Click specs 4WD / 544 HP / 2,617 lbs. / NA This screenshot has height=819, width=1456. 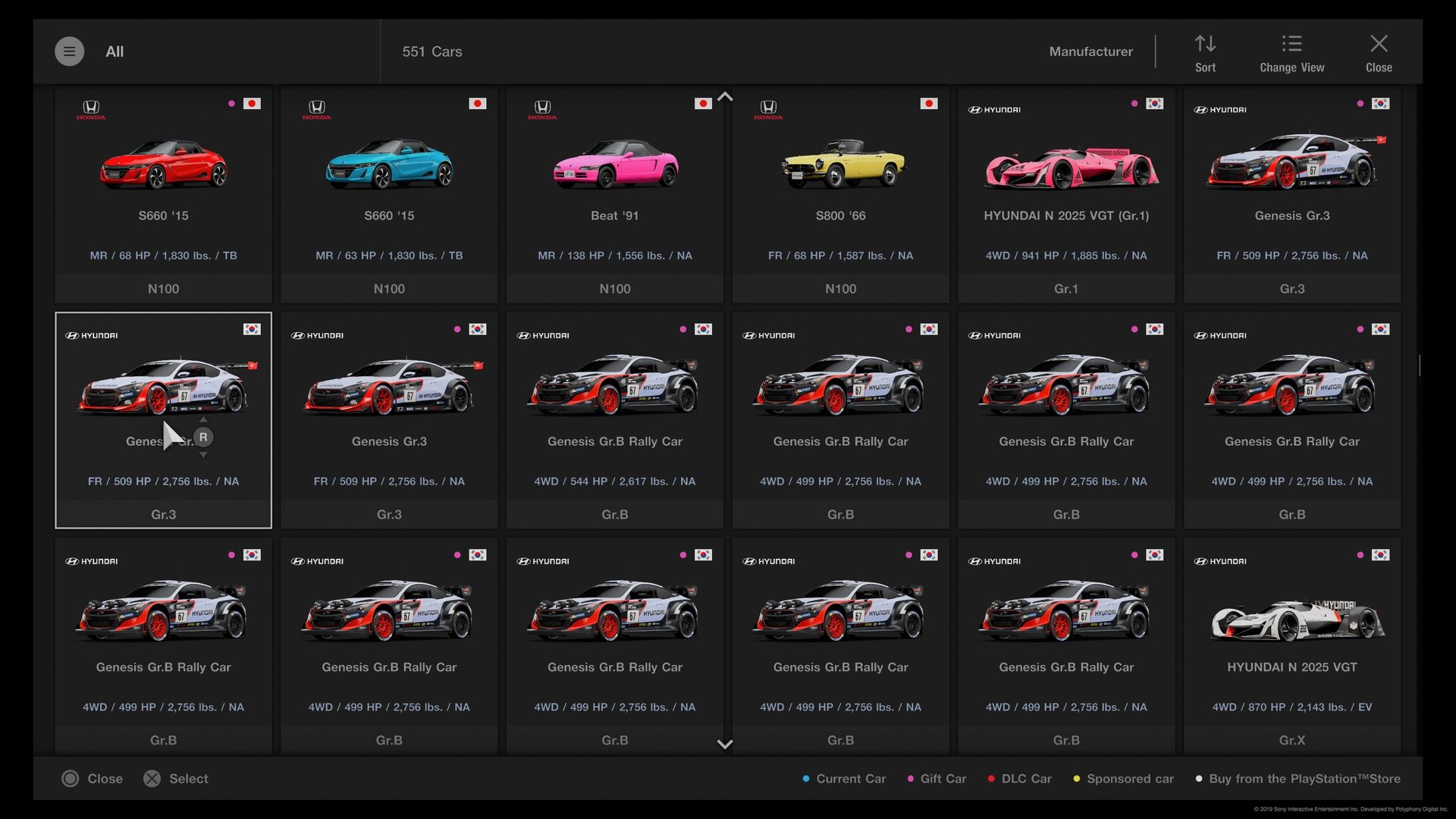615,482
